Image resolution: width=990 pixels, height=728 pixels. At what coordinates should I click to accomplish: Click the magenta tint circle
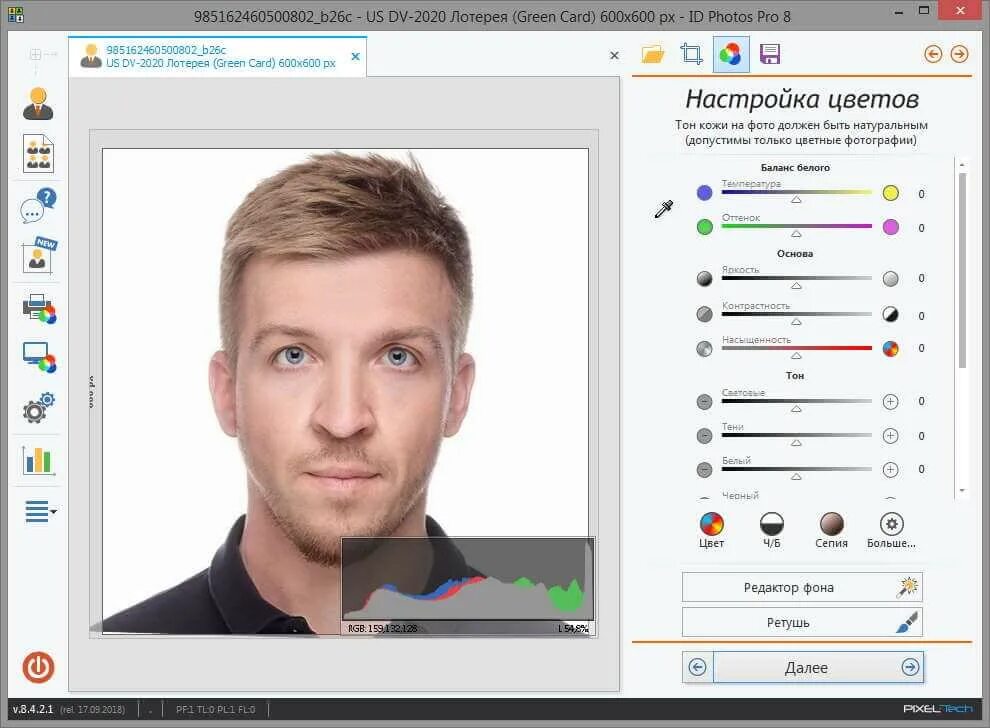(x=890, y=227)
